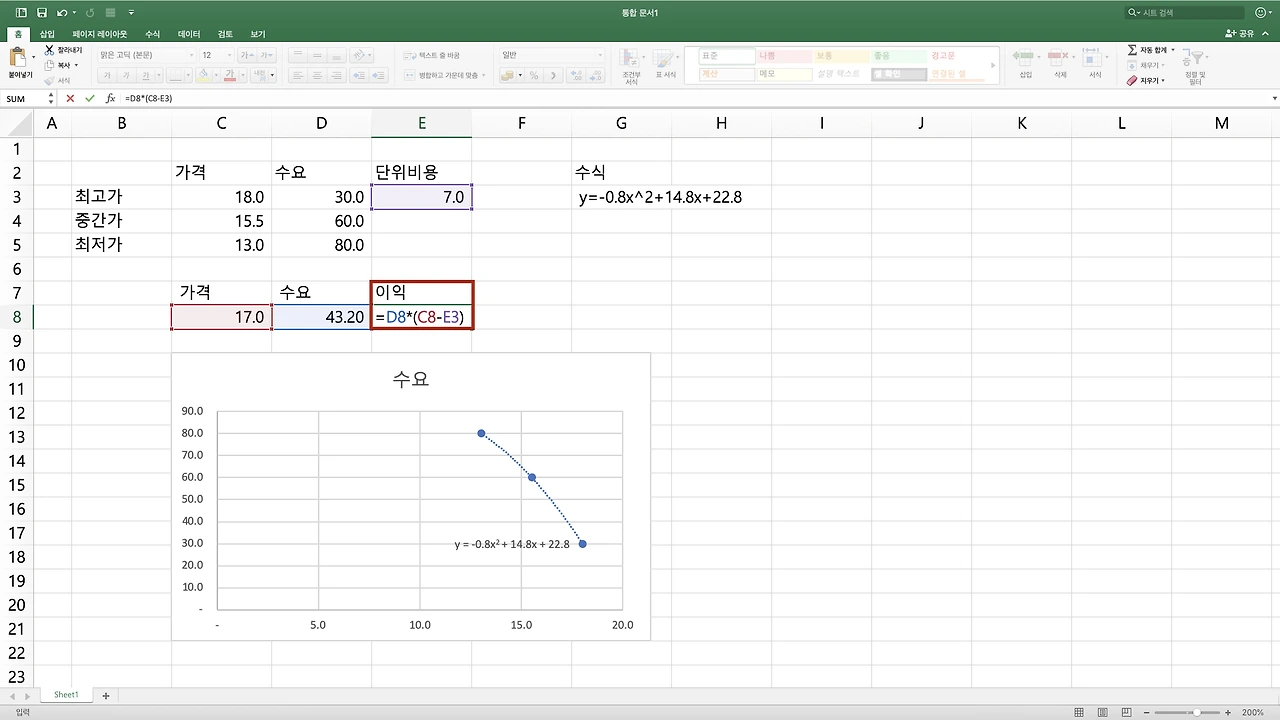The height and width of the screenshot is (720, 1280).
Task: Click the Paste (붙여넣기) clipboard icon
Action: point(19,57)
